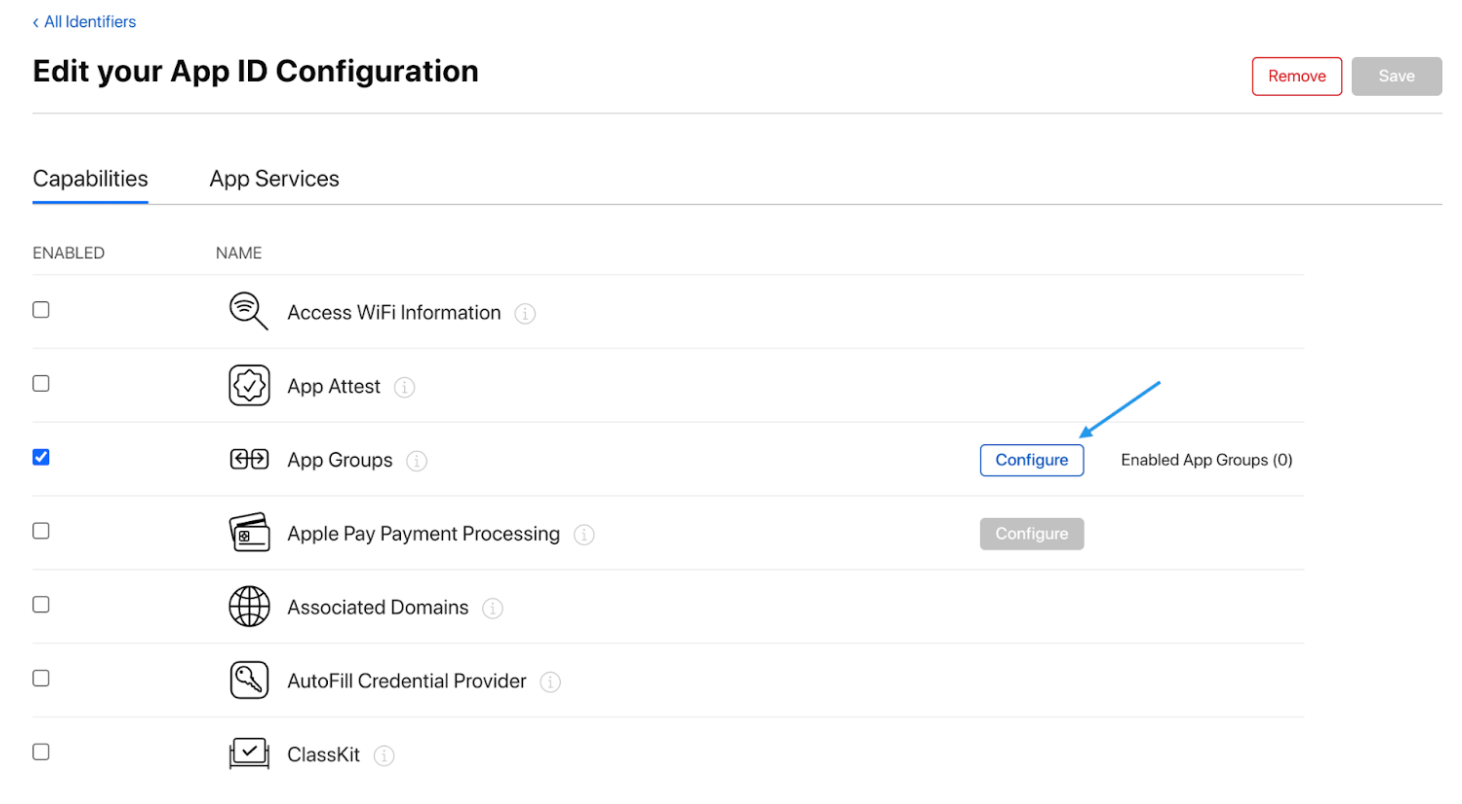This screenshot has height=804, width=1462.
Task: Switch to the App Services tab
Action: coord(274,179)
